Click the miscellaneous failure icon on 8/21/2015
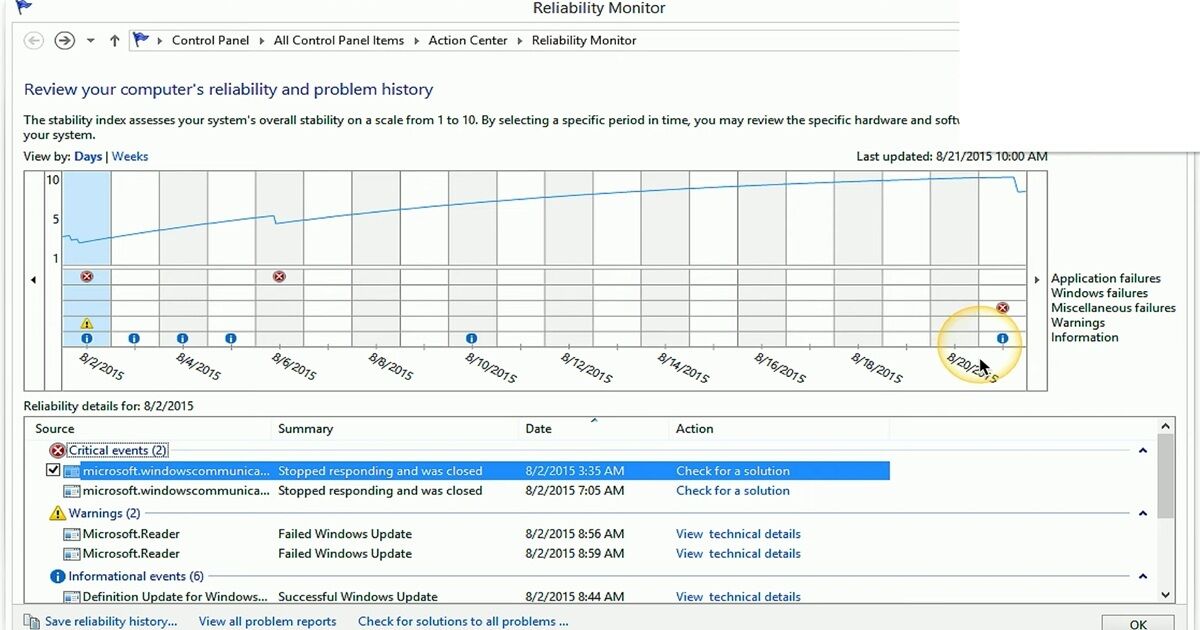This screenshot has height=630, width=1200. pos(1002,308)
